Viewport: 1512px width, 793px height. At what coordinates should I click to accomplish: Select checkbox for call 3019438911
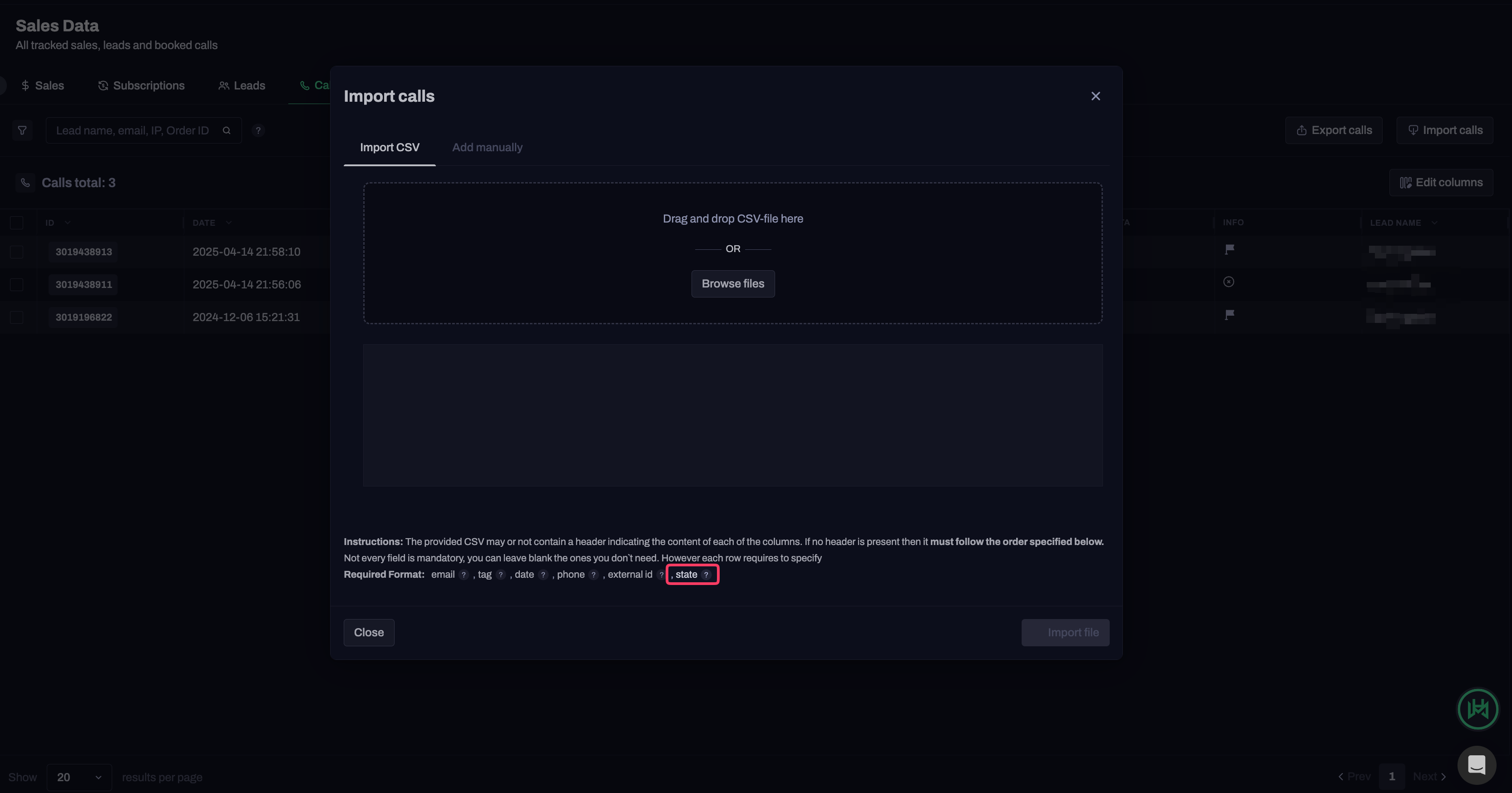pyautogui.click(x=16, y=285)
